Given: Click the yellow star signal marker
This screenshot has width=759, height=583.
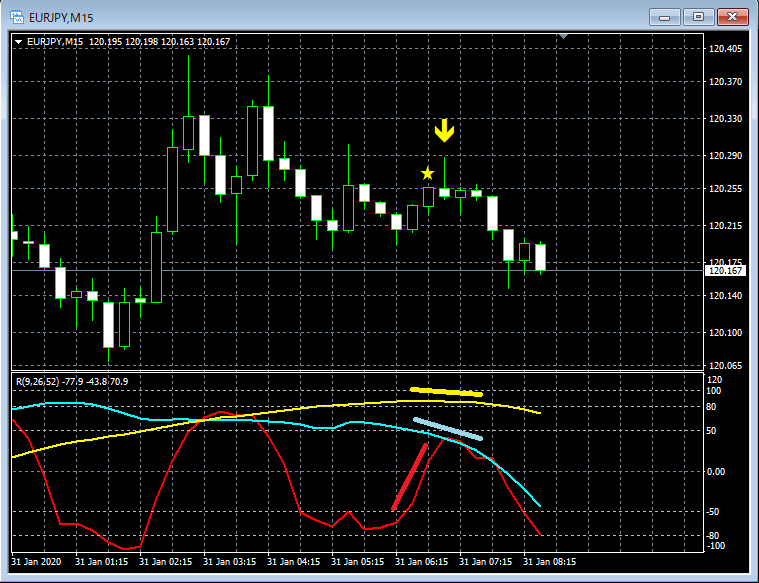Looking at the screenshot, I should coord(427,173).
